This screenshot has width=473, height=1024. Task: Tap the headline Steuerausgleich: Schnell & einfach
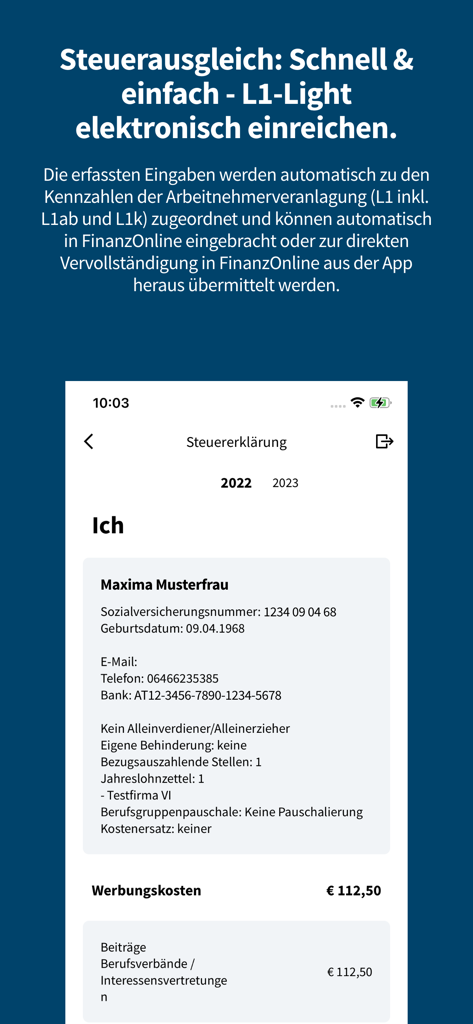[236, 95]
